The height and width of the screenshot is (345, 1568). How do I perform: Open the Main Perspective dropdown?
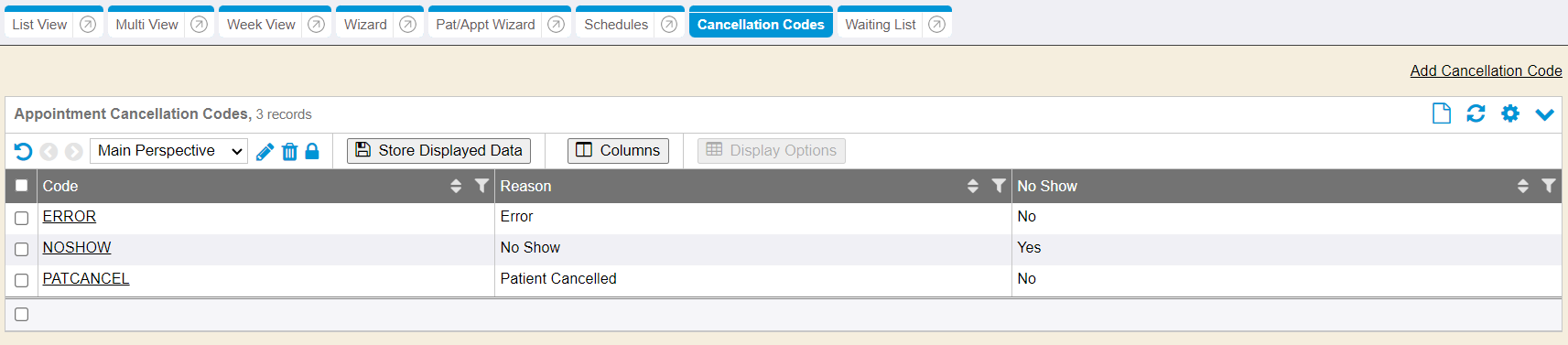click(169, 151)
